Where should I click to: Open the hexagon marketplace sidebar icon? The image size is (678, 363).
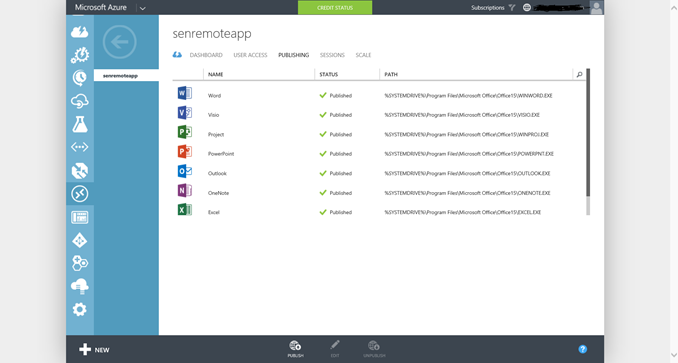coord(80,263)
